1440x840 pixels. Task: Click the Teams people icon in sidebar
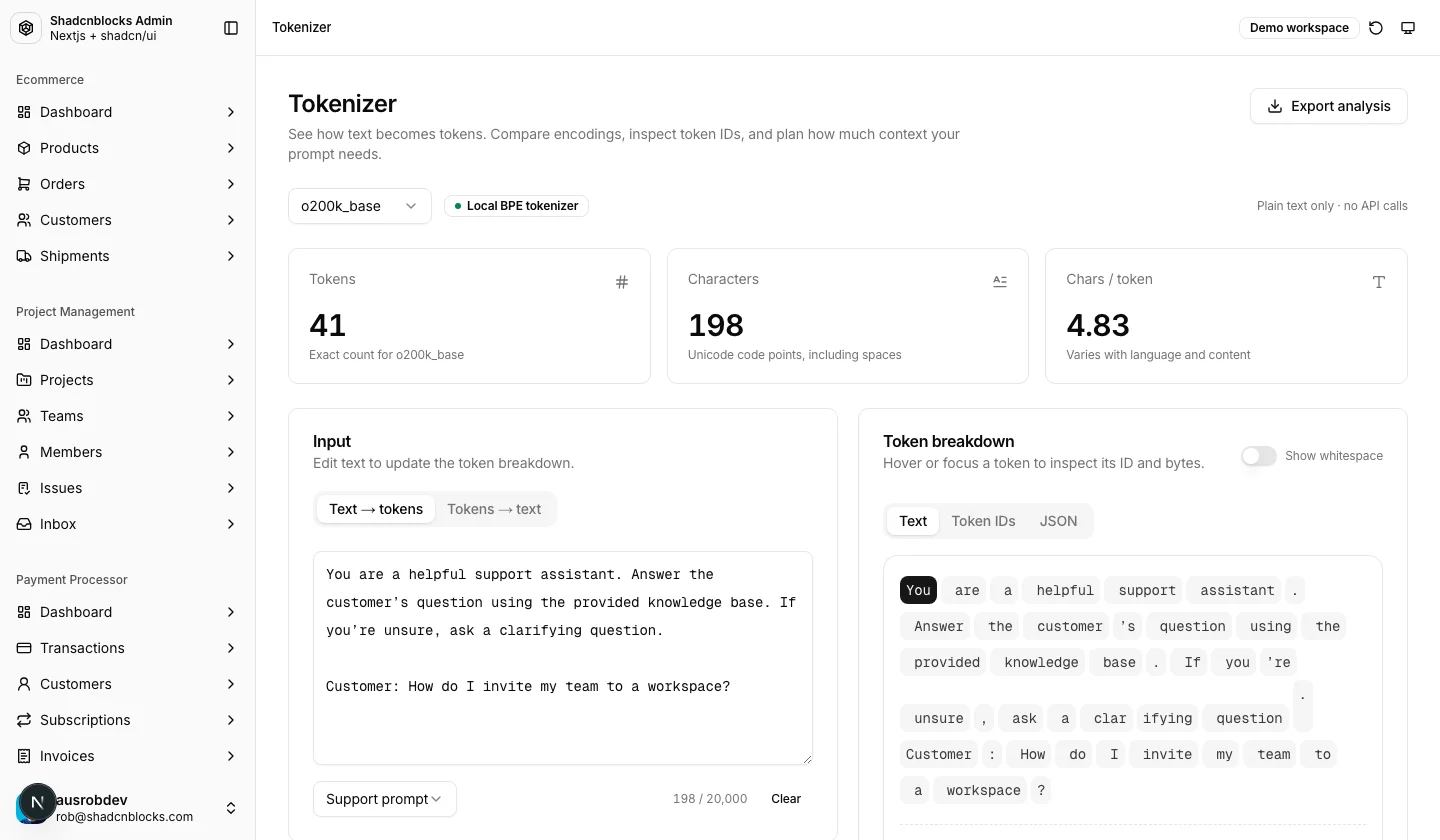point(24,416)
